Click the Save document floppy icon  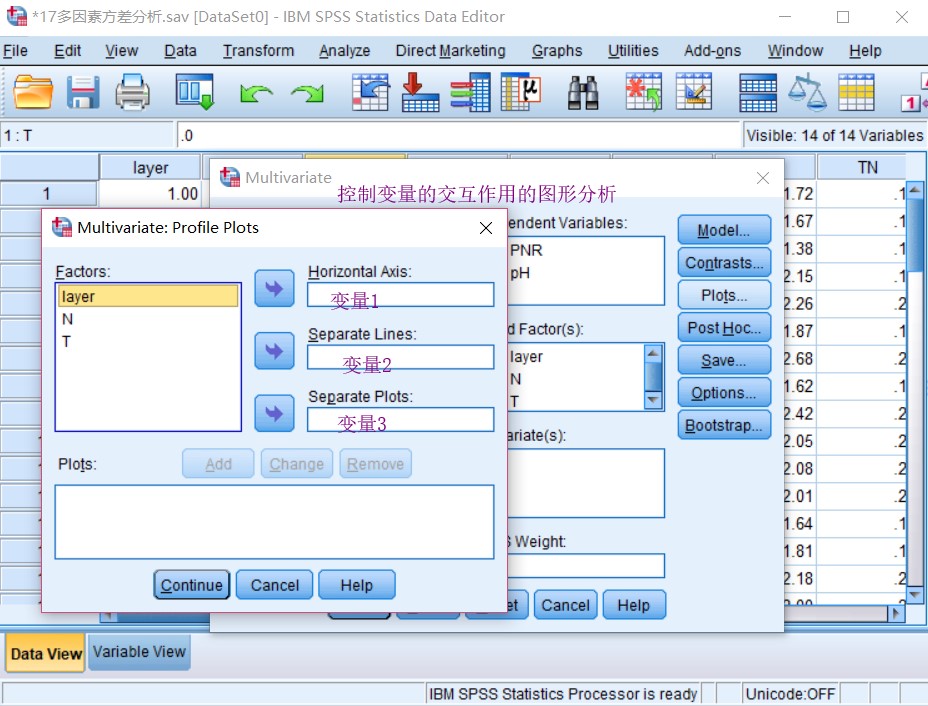(x=83, y=92)
